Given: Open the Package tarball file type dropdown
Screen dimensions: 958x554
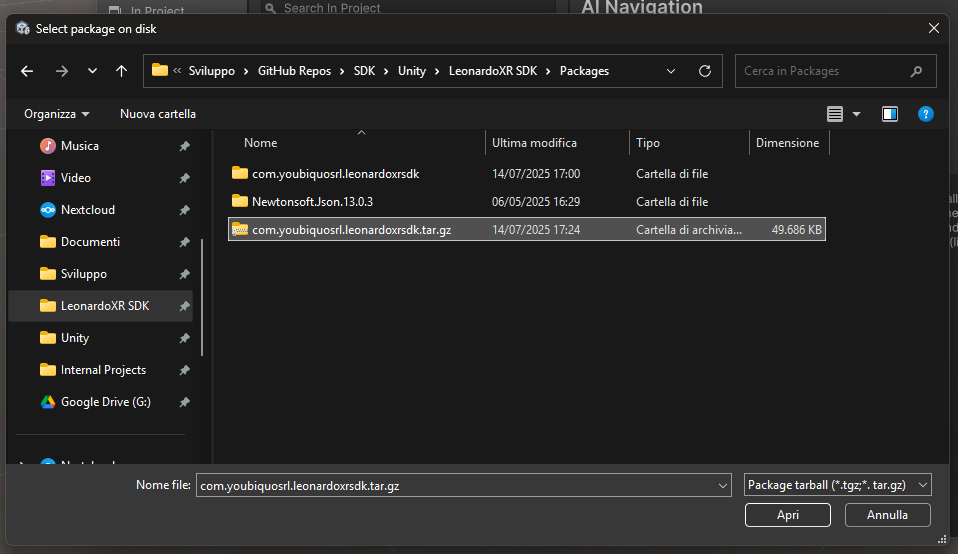Looking at the screenshot, I should [838, 485].
